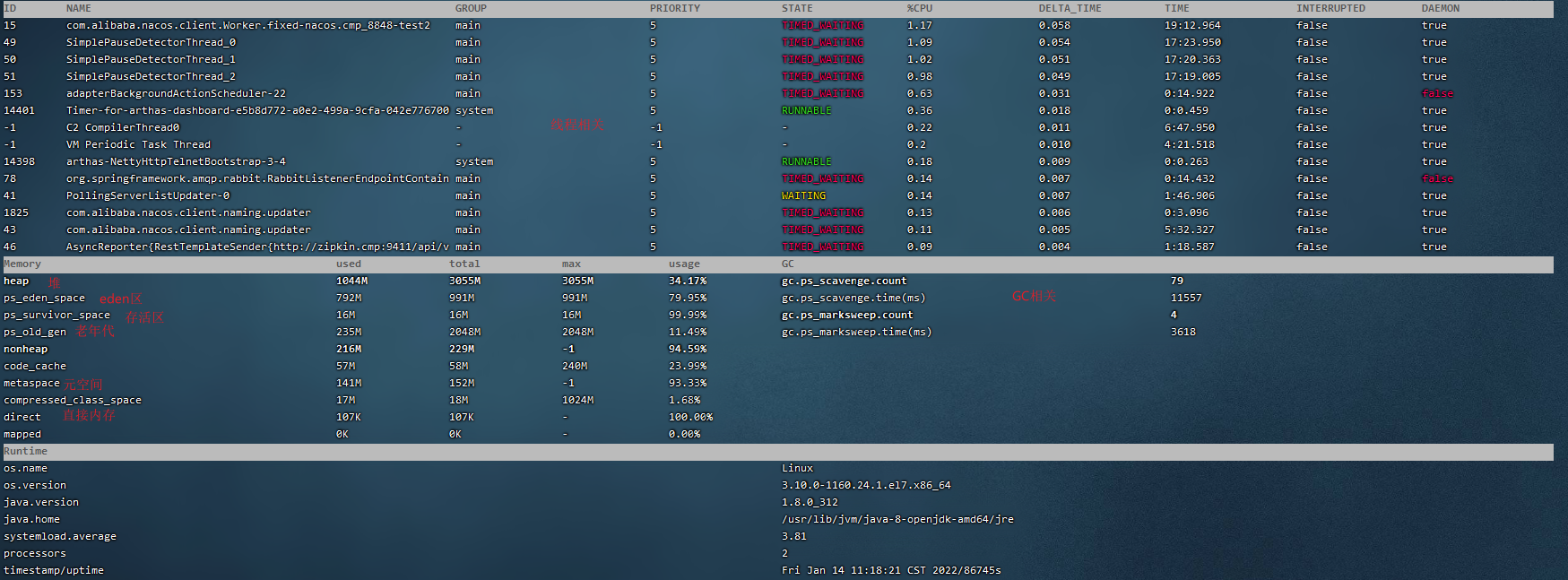Click the green RUNNABLE state of Timer-for-arthas-dashboard

(806, 110)
